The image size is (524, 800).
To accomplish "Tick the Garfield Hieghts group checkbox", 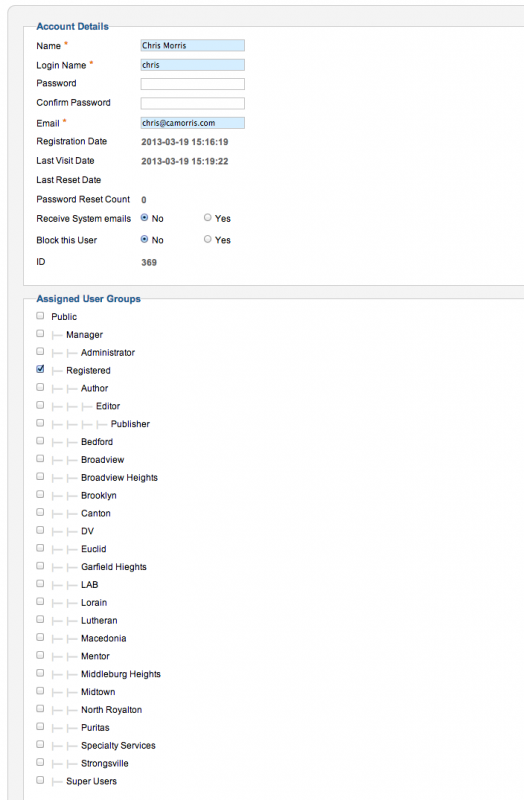I will pos(40,566).
